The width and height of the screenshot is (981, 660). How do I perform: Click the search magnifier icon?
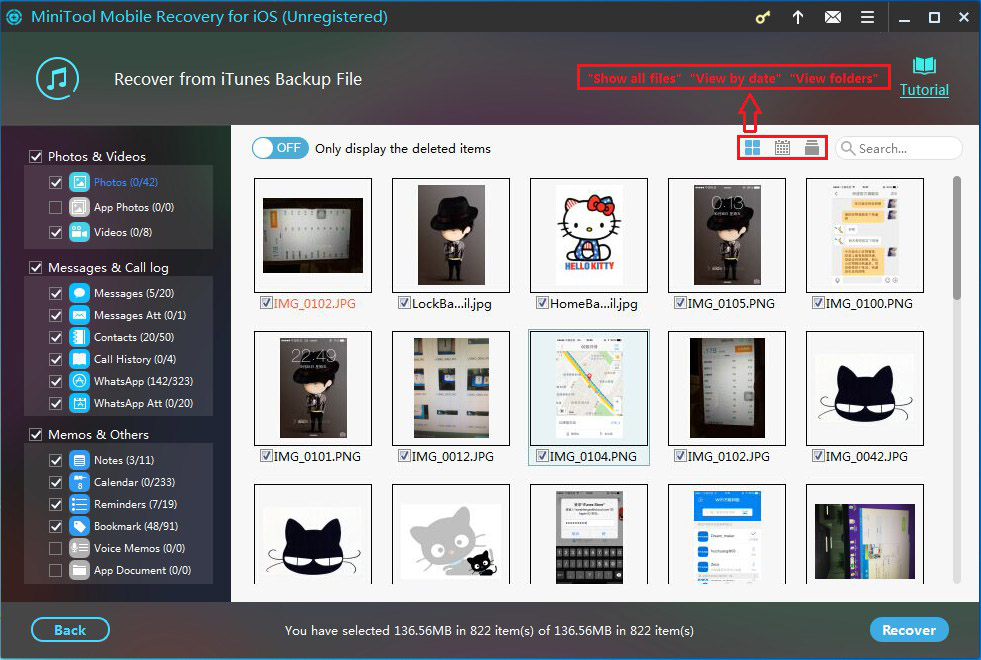tap(848, 148)
